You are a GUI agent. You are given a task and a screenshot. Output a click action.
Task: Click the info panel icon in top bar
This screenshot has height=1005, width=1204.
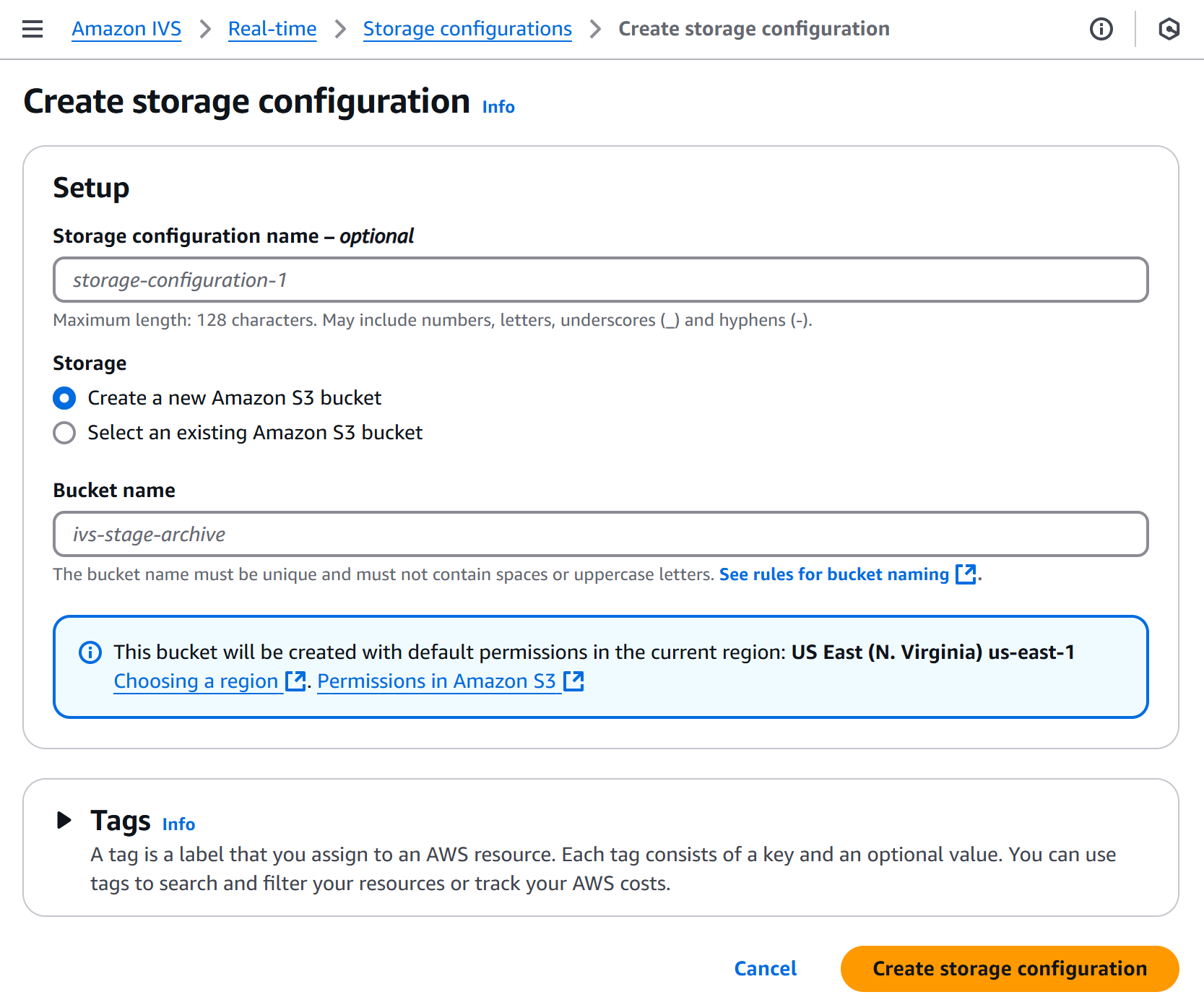point(1101,29)
